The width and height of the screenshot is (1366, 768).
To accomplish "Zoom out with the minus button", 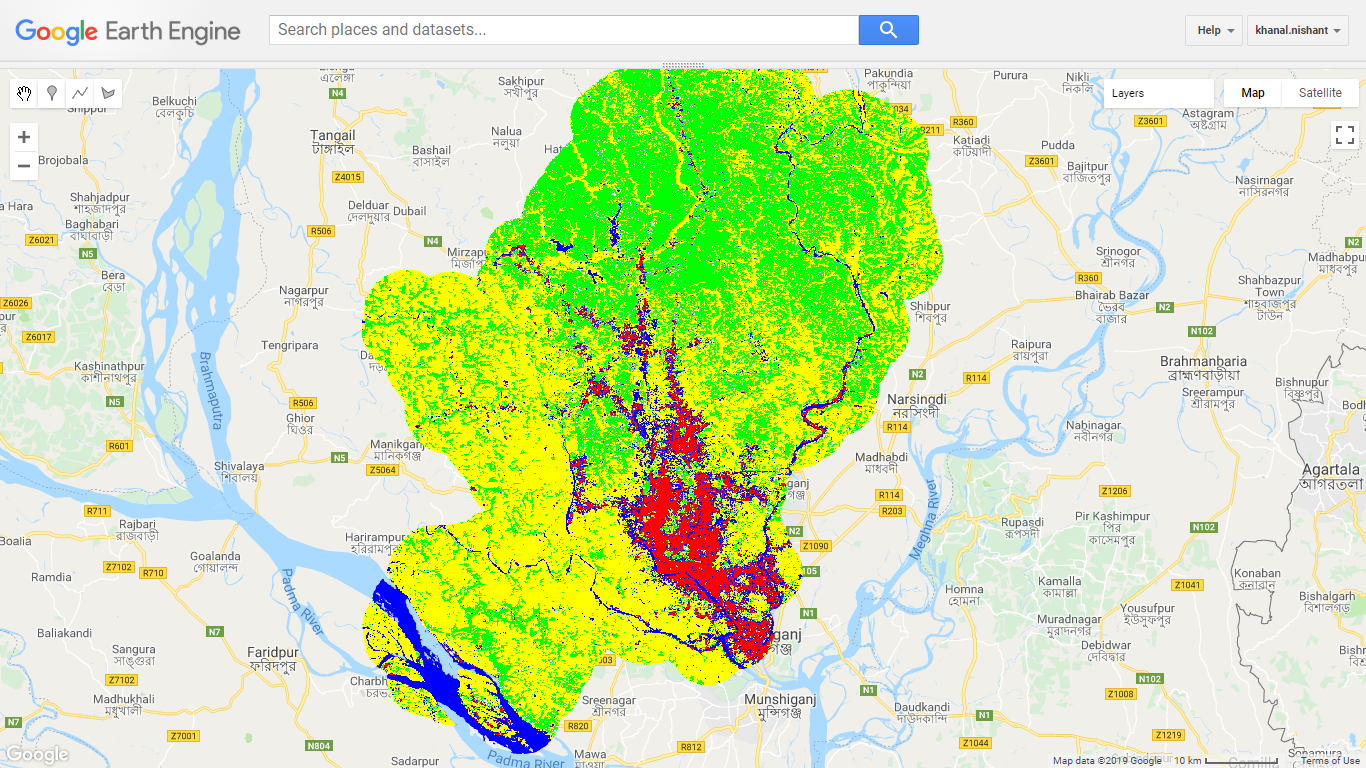I will pos(24,165).
